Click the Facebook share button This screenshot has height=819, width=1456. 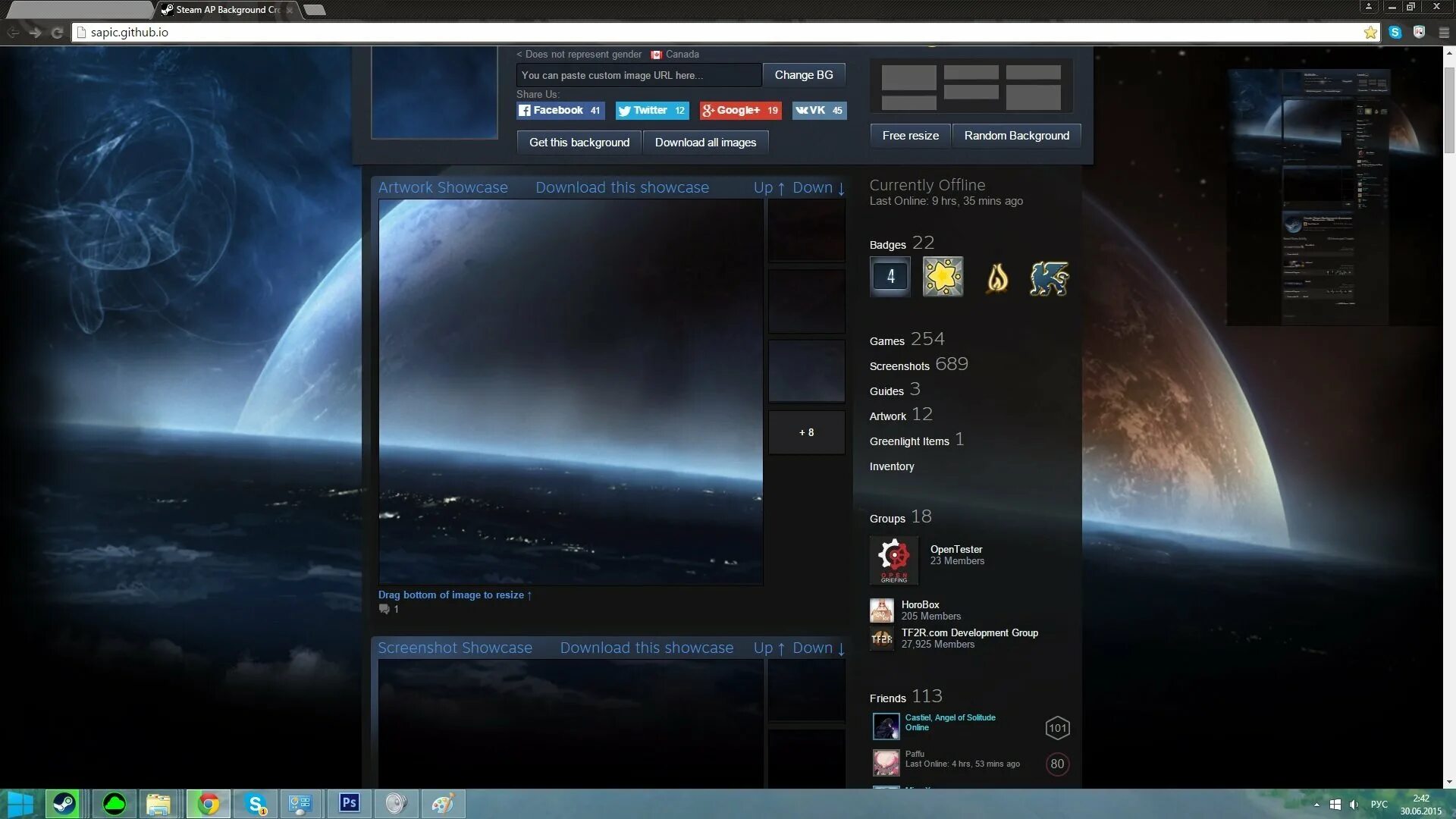(560, 111)
